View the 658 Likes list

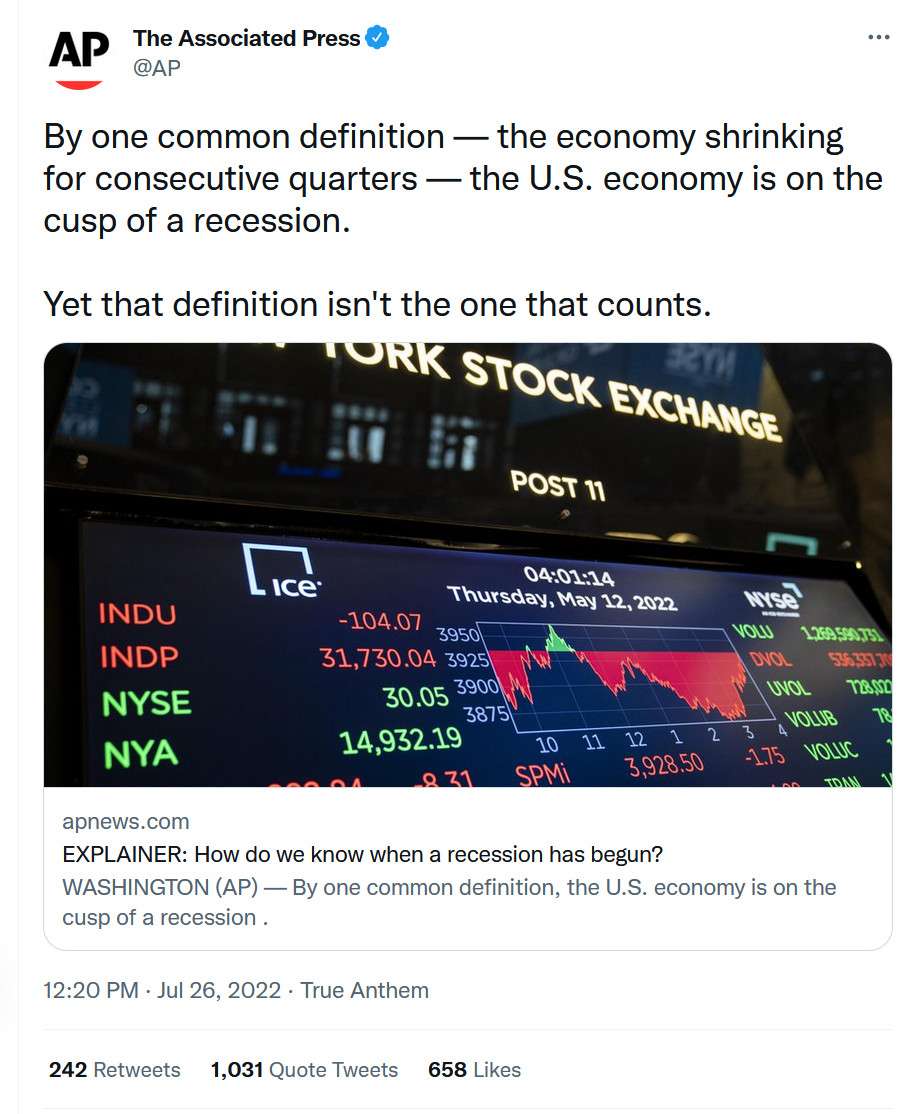tap(474, 1070)
